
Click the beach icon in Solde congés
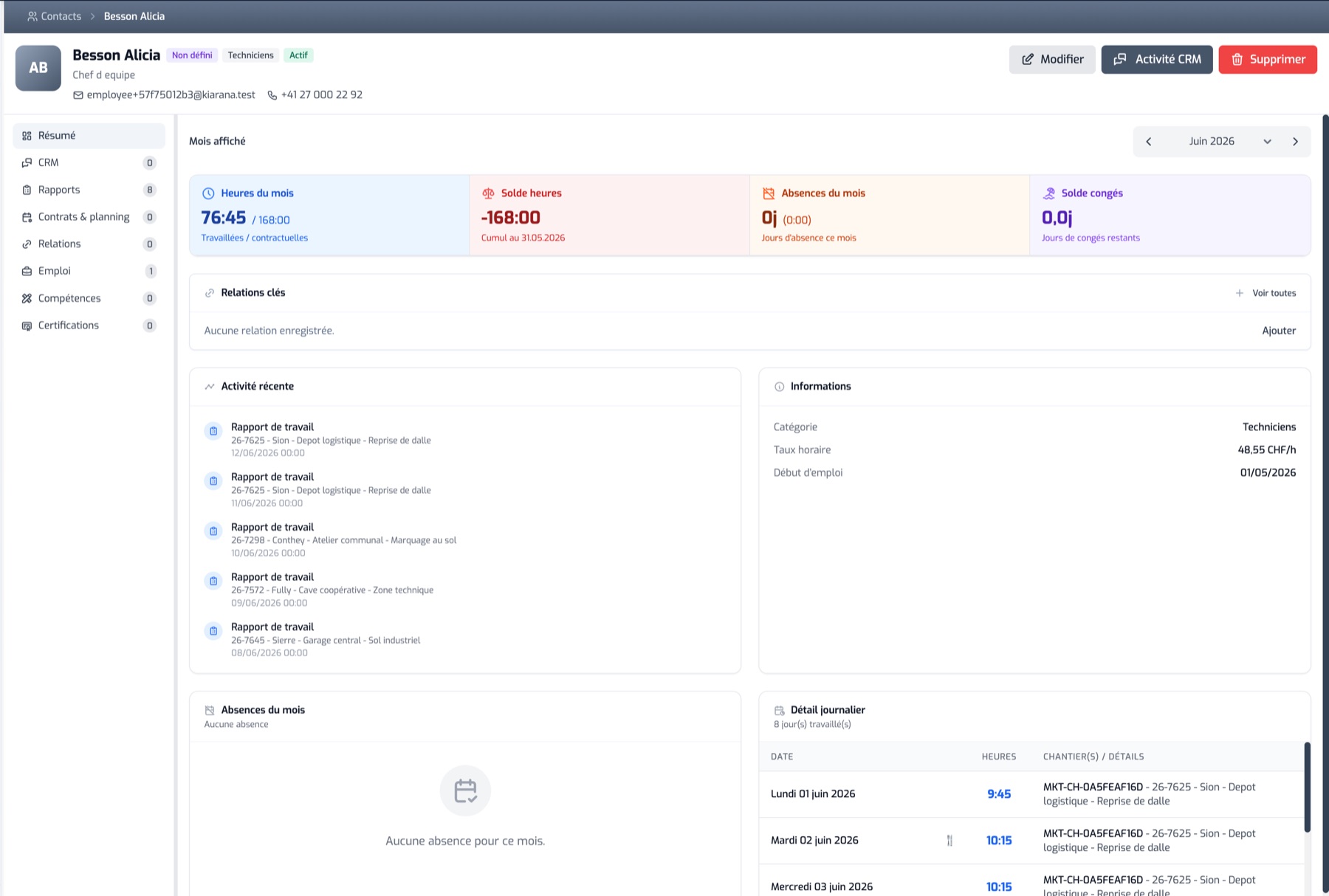(1048, 193)
